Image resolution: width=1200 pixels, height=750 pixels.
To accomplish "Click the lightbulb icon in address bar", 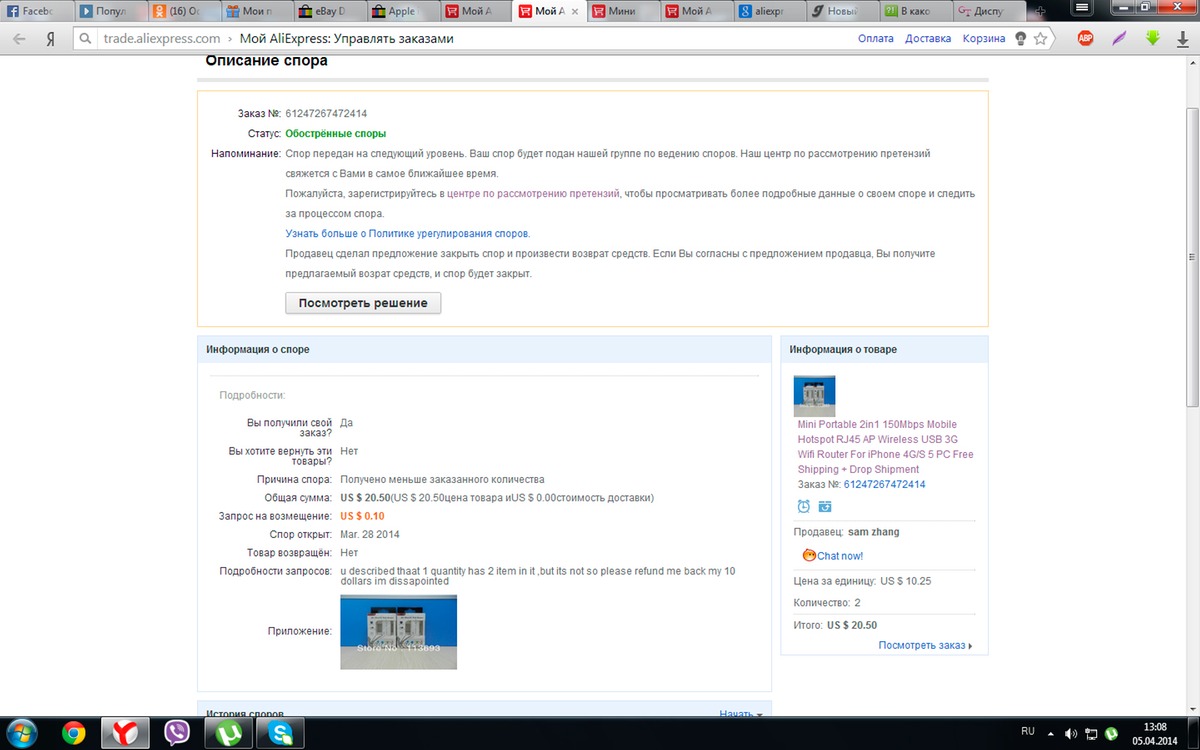I will tap(1021, 39).
